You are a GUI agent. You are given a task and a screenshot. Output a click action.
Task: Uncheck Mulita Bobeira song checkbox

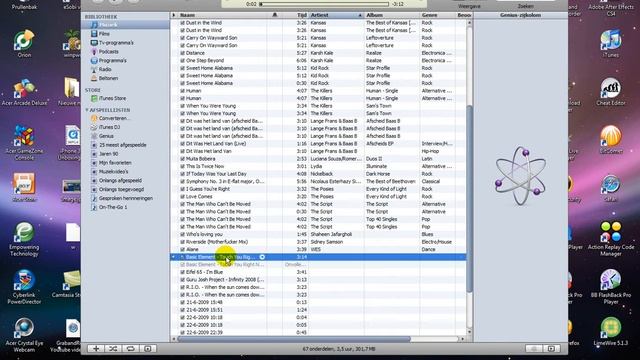(182, 159)
